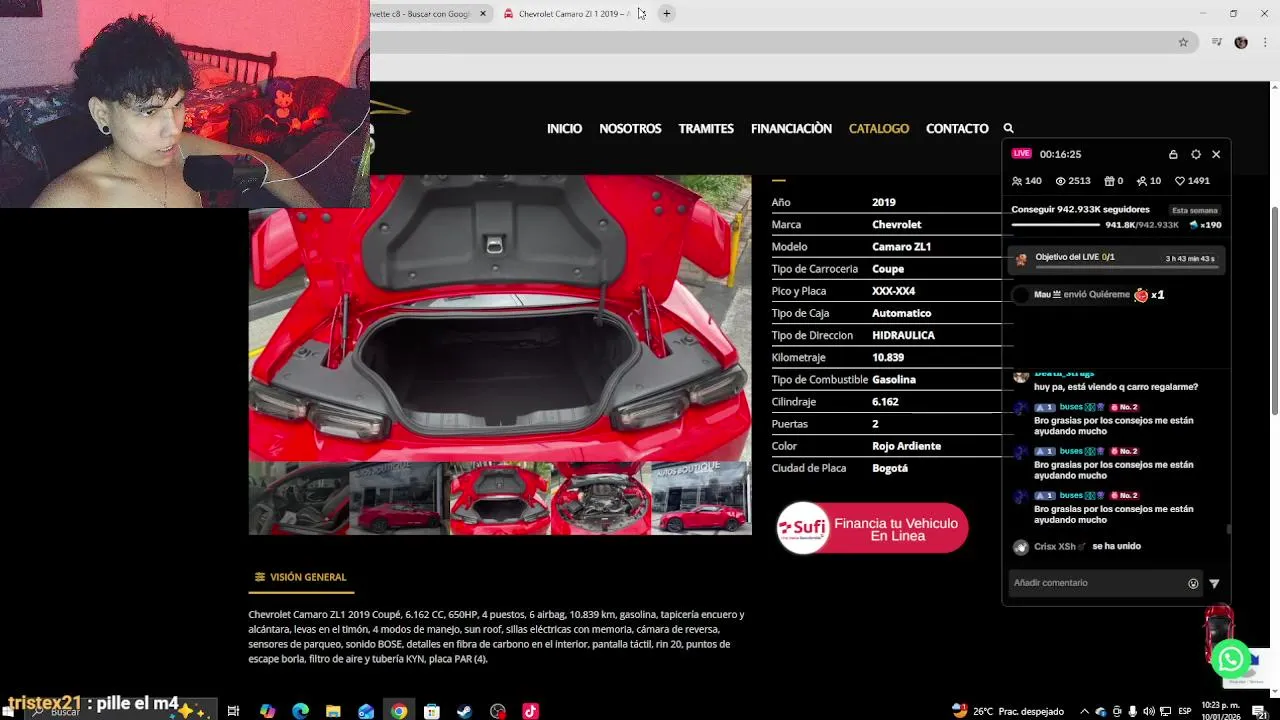
Task: Click the eye views icon showing 2513
Action: (x=1060, y=181)
